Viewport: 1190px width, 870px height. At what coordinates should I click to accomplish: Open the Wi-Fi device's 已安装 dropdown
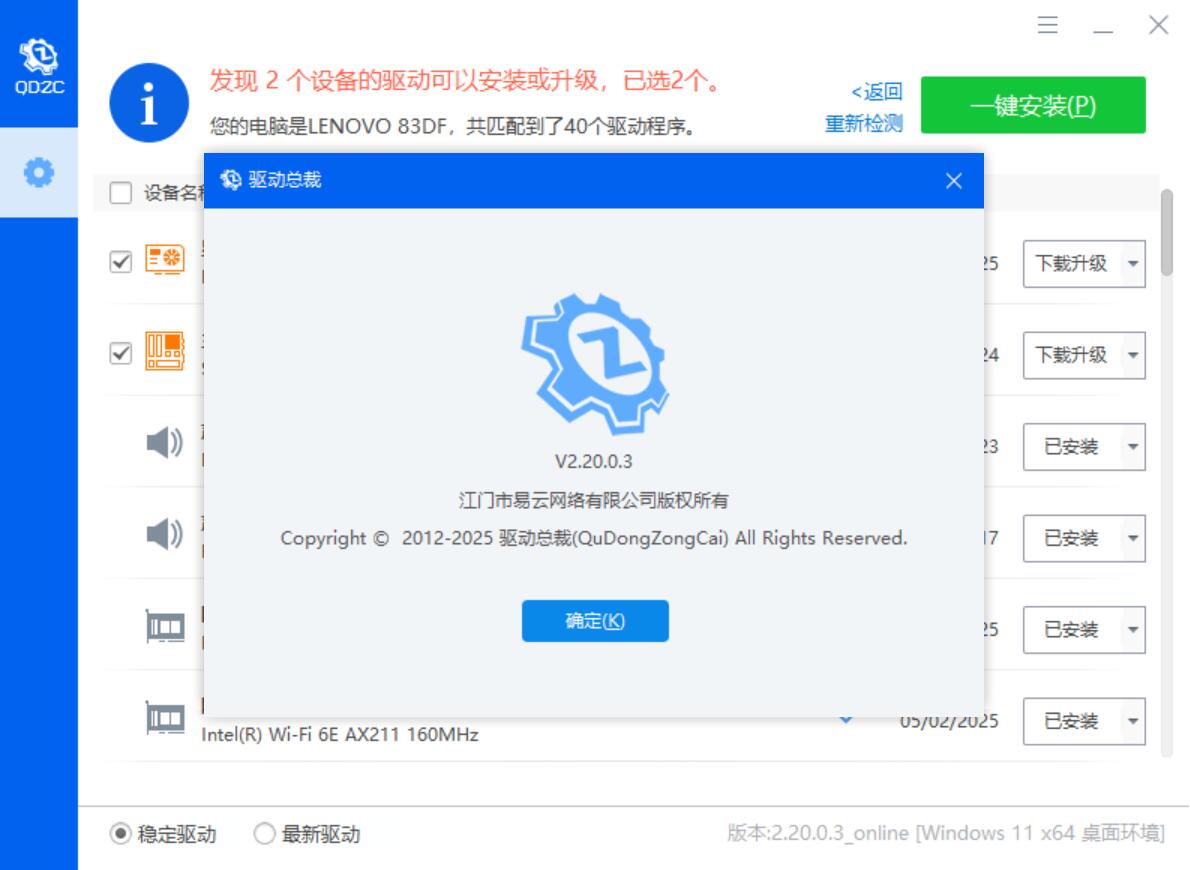(x=1082, y=720)
